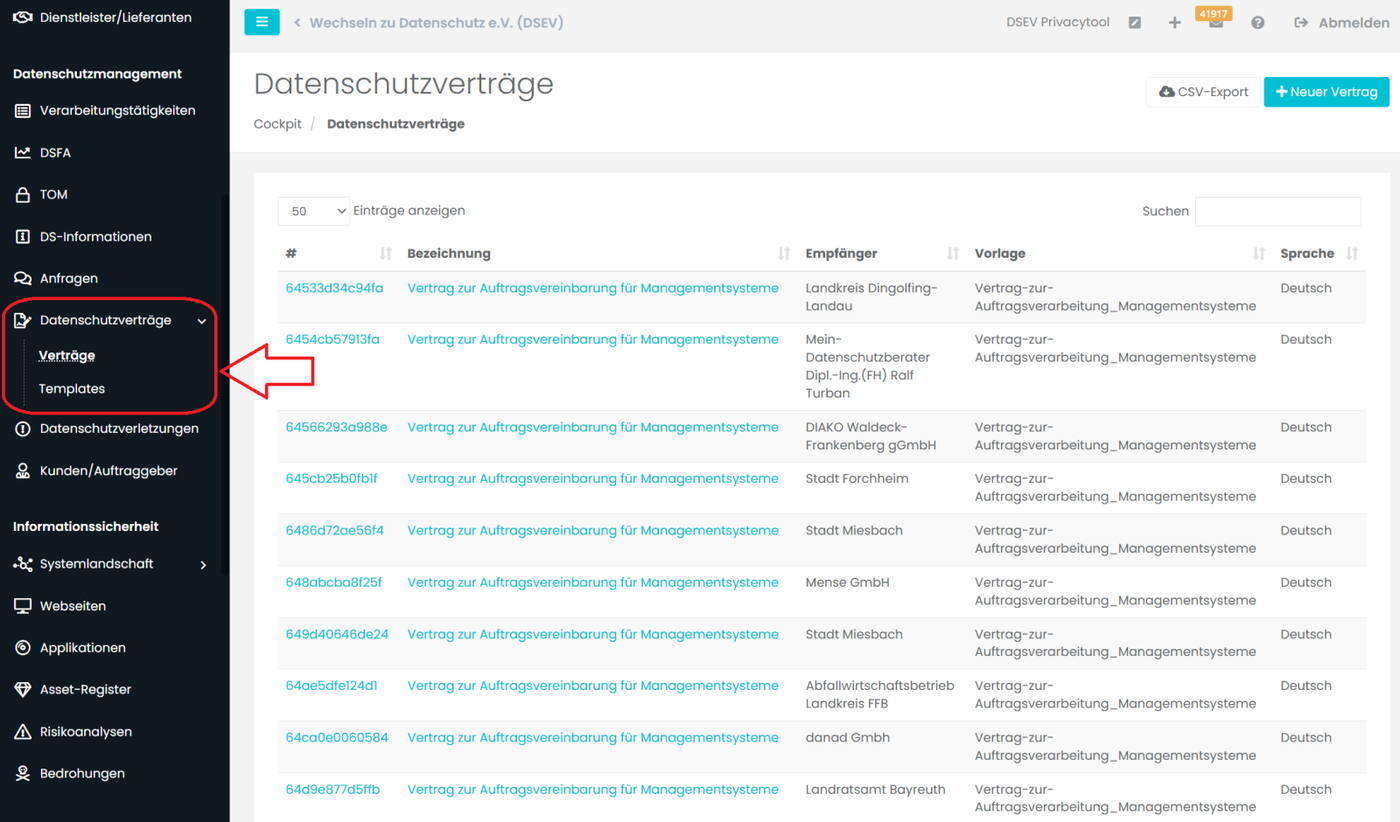Viewport: 1400px width, 822px height.
Task: Open the entries-per-page dropdown showing 50
Action: 314,211
